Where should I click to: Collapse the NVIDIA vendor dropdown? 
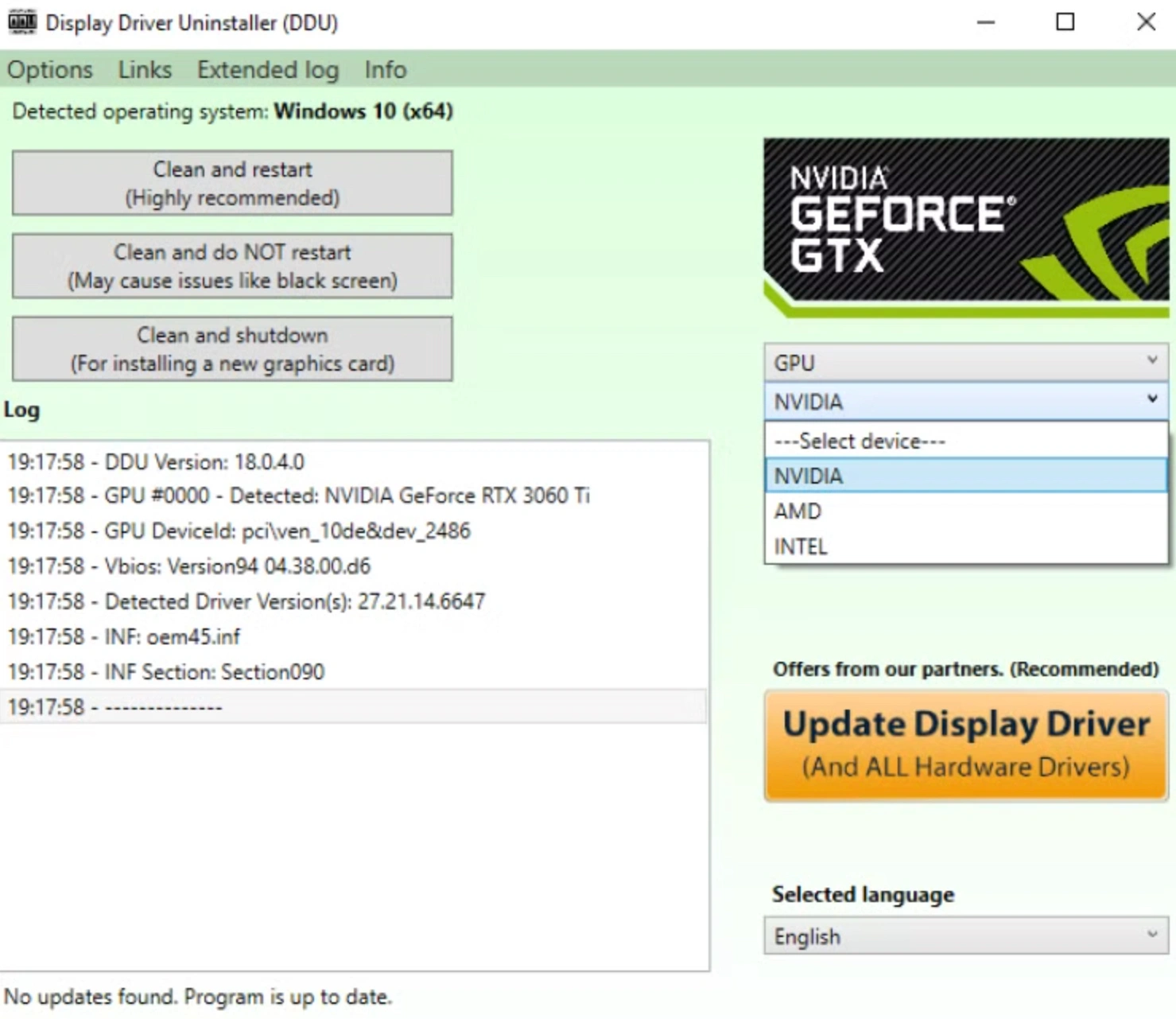966,402
